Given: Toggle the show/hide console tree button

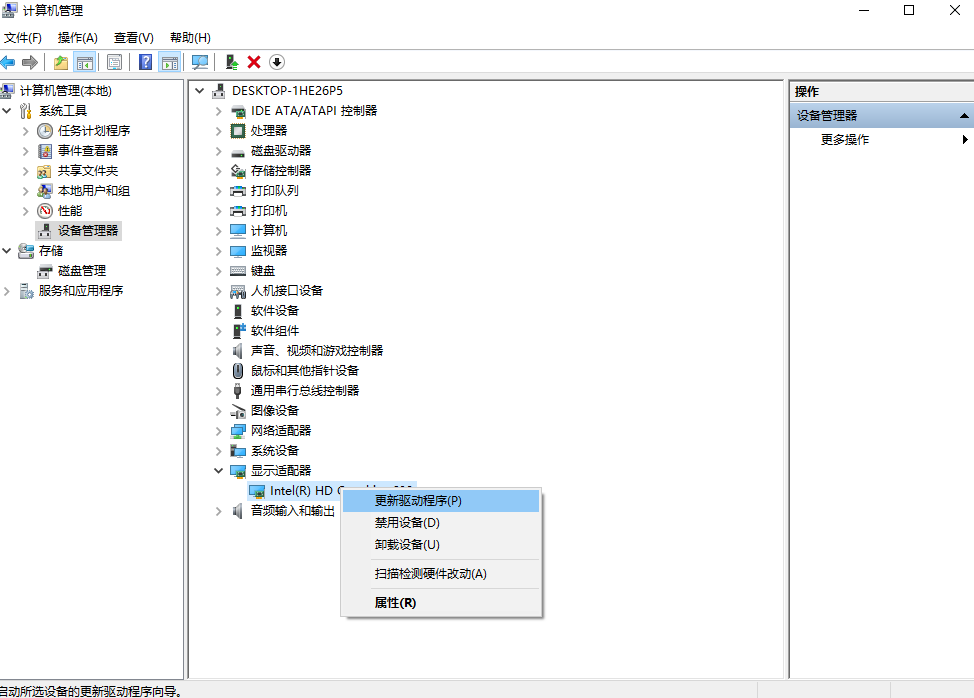Looking at the screenshot, I should tap(85, 62).
